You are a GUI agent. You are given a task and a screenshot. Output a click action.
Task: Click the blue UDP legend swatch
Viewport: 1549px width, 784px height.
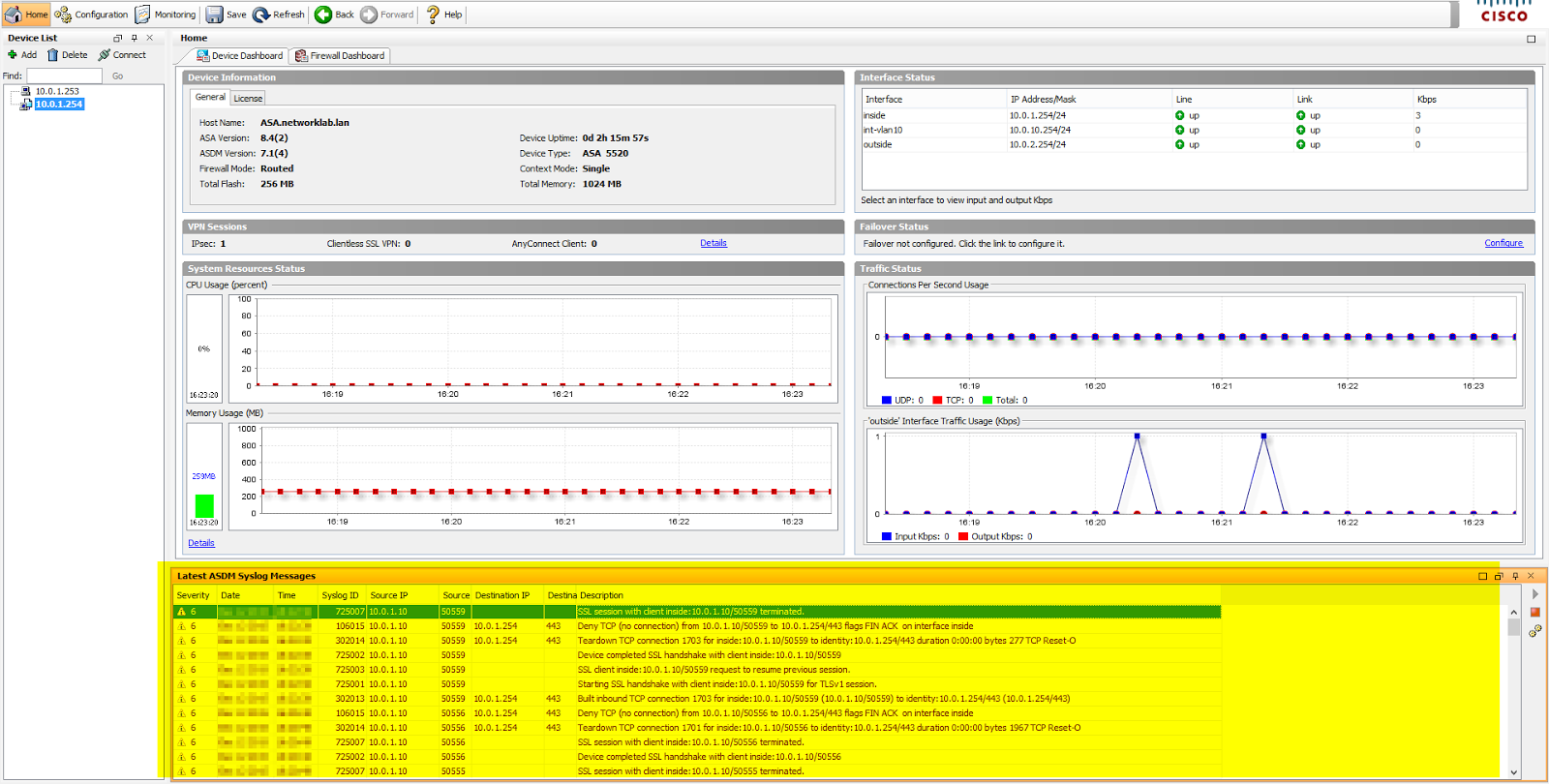tap(887, 400)
